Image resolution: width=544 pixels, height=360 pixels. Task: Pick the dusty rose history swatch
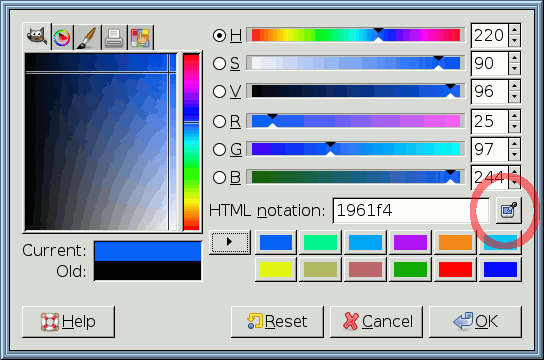click(365, 269)
